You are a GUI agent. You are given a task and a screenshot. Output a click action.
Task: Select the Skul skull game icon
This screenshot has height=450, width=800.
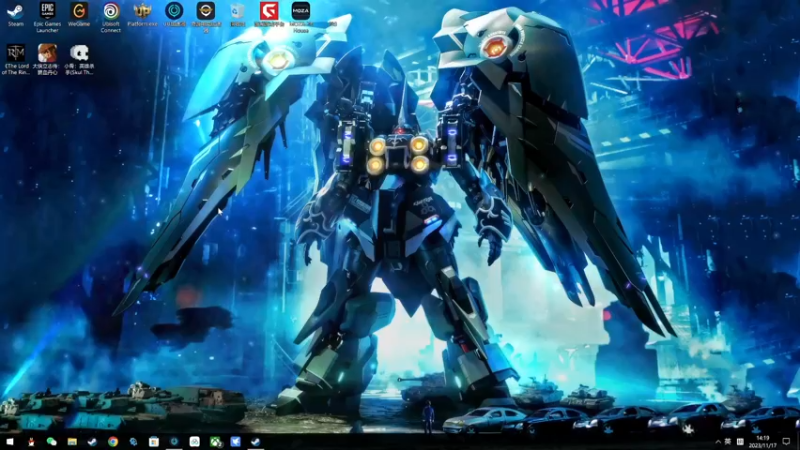click(79, 59)
